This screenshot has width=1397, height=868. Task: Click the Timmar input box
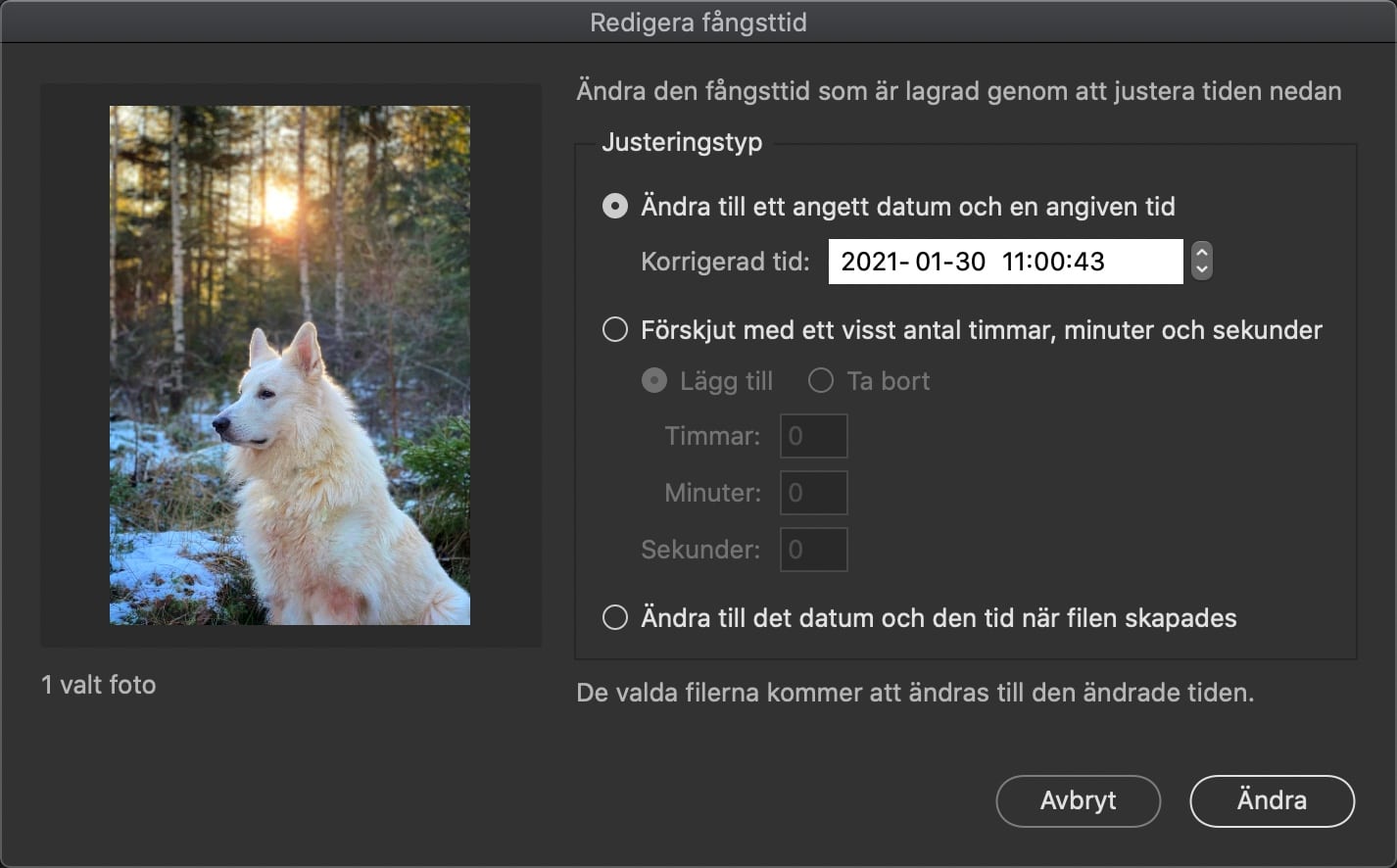coord(813,436)
